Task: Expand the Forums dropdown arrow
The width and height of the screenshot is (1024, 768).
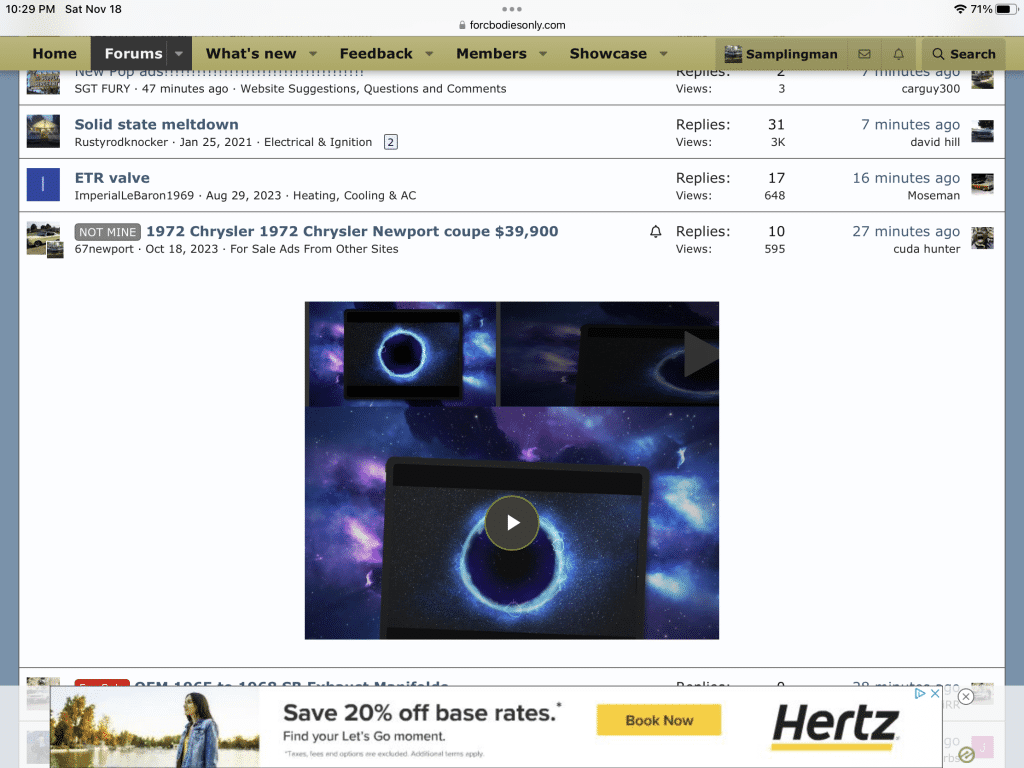Action: (179, 54)
